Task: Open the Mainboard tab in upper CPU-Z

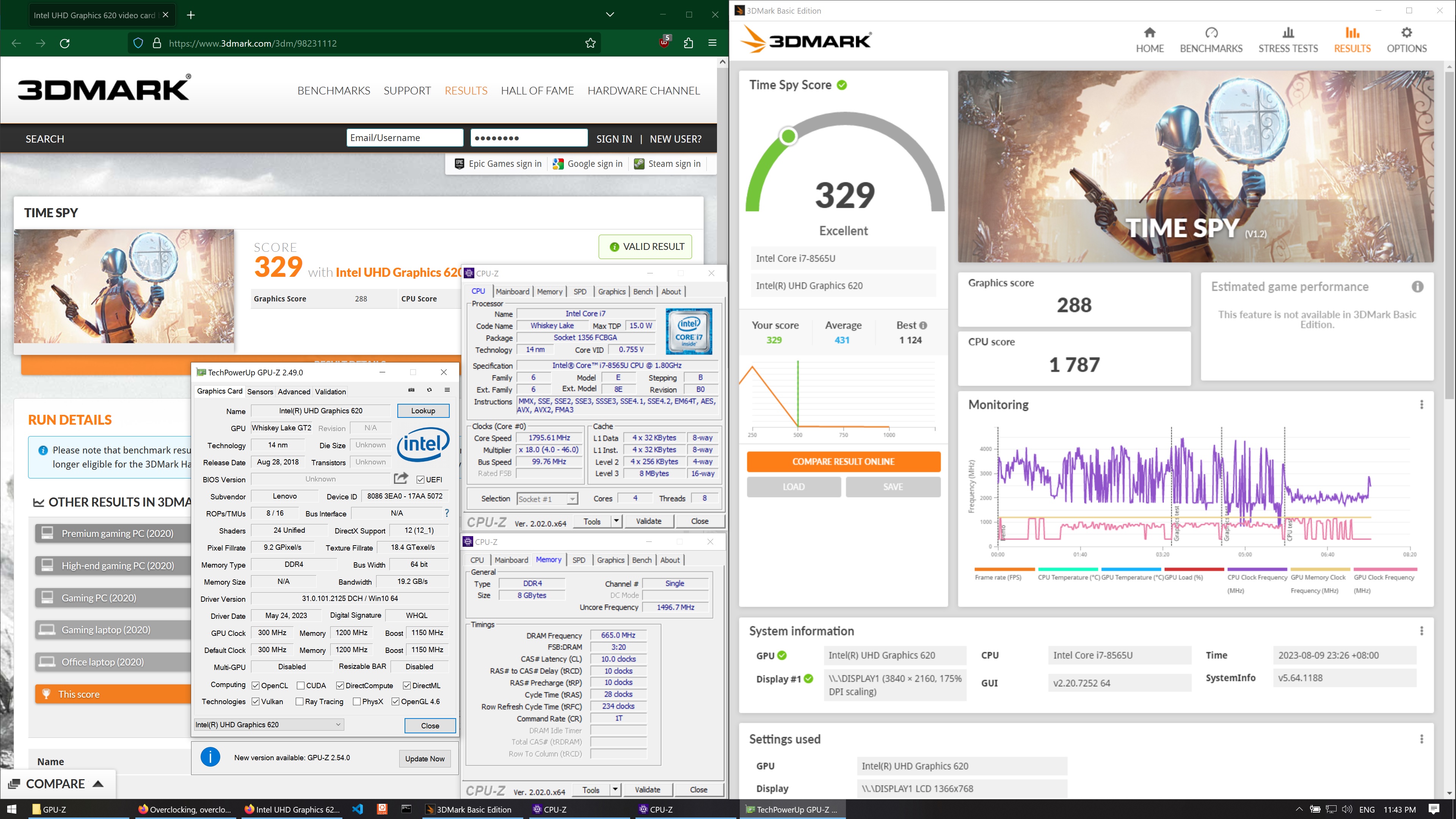Action: (x=512, y=292)
